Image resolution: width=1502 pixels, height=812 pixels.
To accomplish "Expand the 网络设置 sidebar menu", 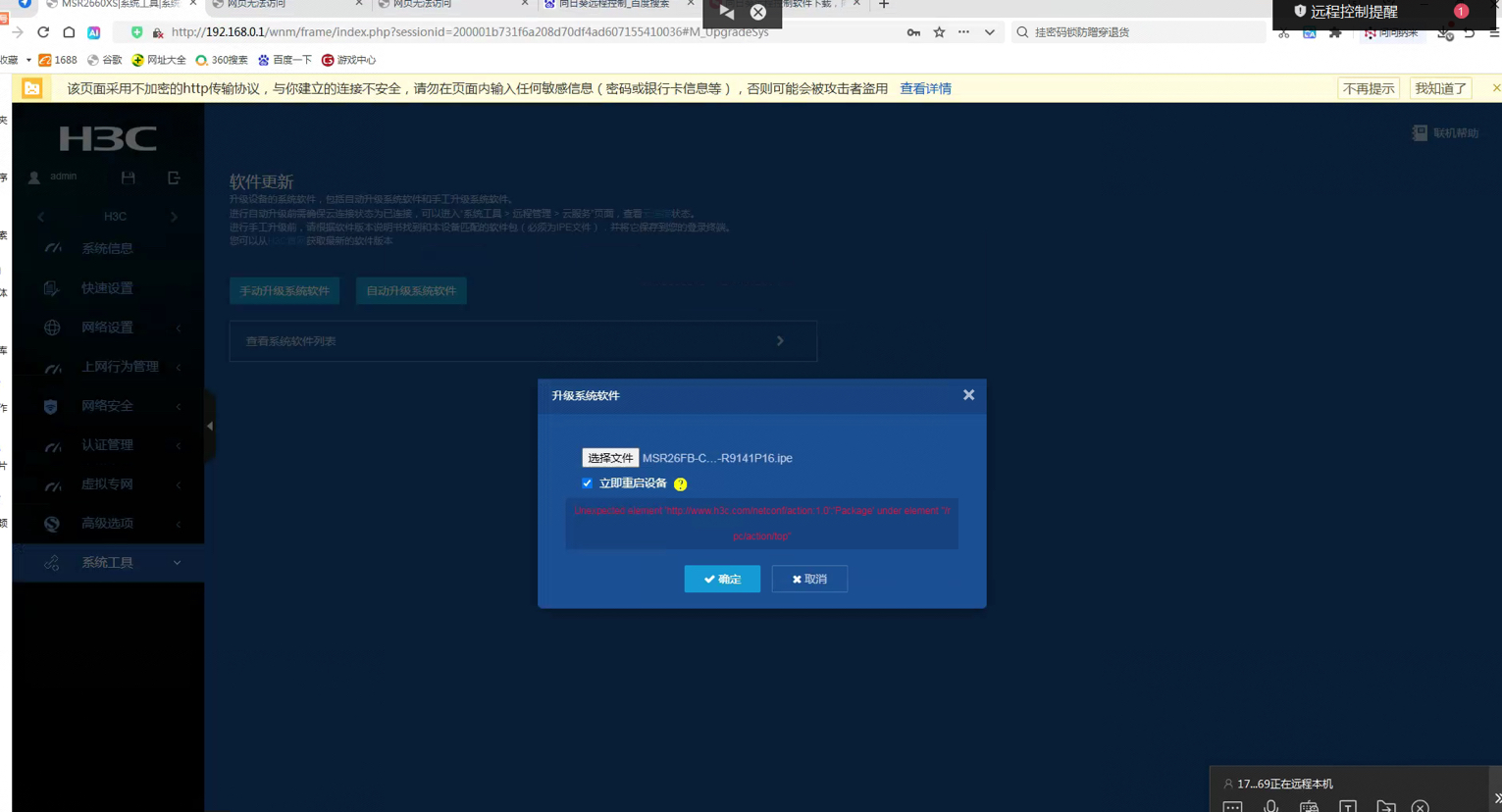I will tap(107, 328).
